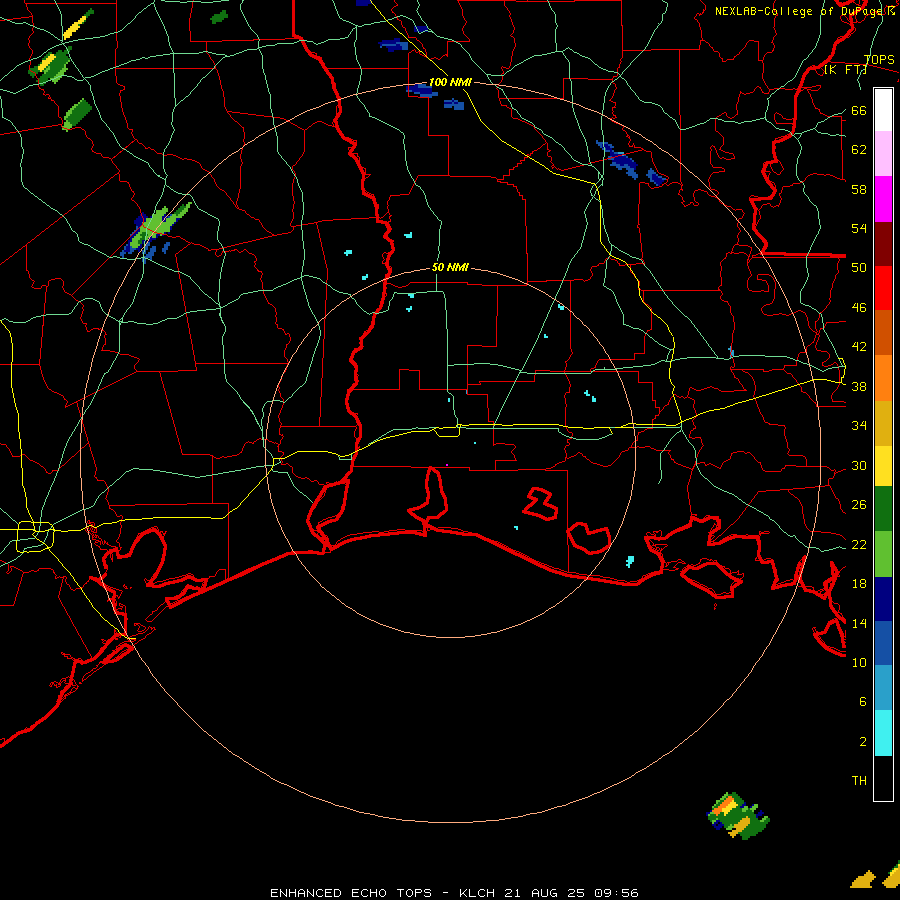Screen dimensions: 900x900
Task: Click the bright red legend swatch
Action: pyautogui.click(x=883, y=288)
